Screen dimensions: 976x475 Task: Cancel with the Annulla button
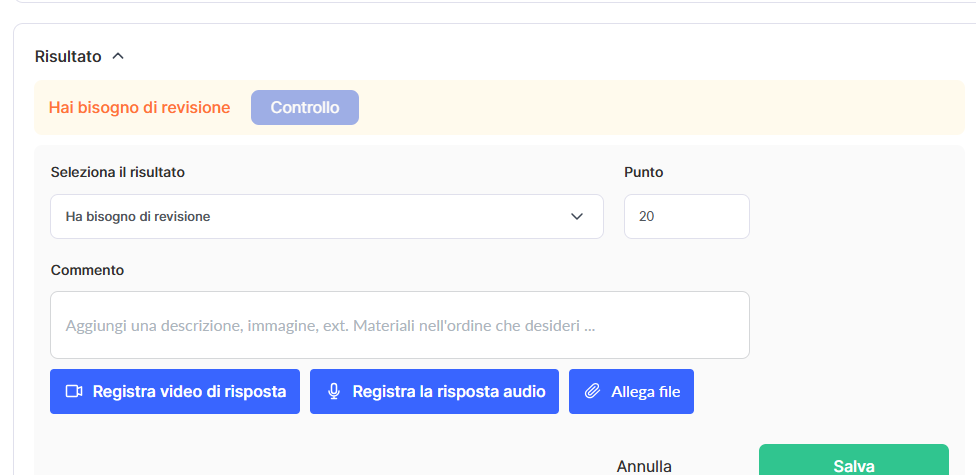644,466
